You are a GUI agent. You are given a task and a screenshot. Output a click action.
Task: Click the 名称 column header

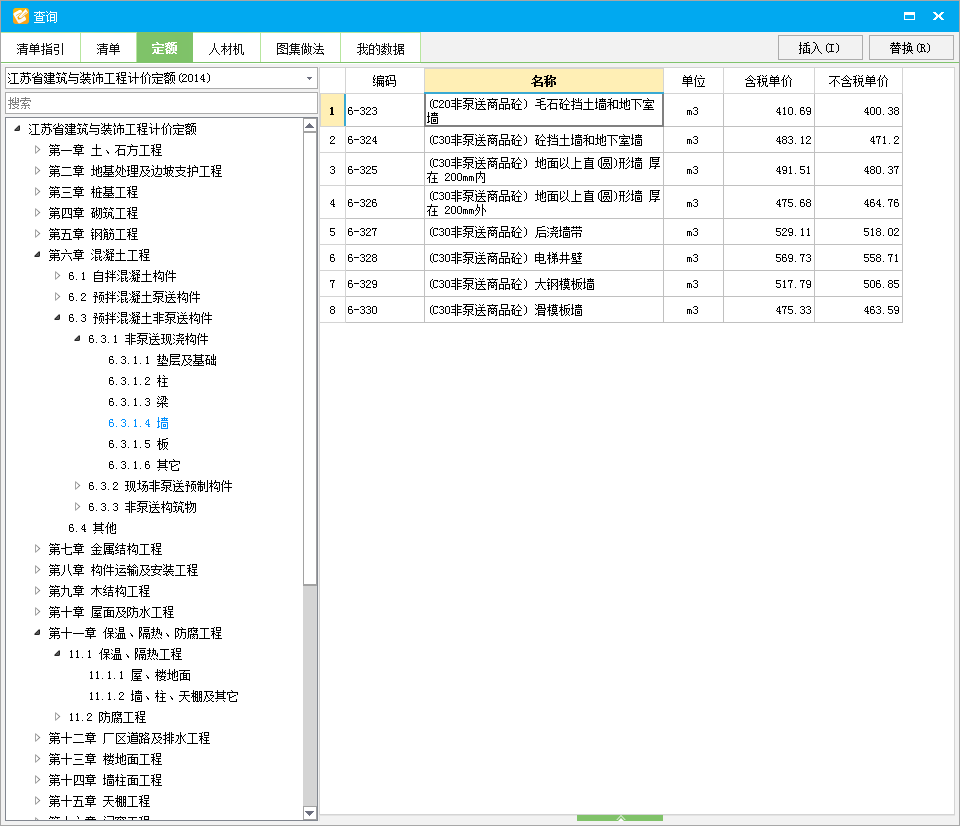pos(544,81)
